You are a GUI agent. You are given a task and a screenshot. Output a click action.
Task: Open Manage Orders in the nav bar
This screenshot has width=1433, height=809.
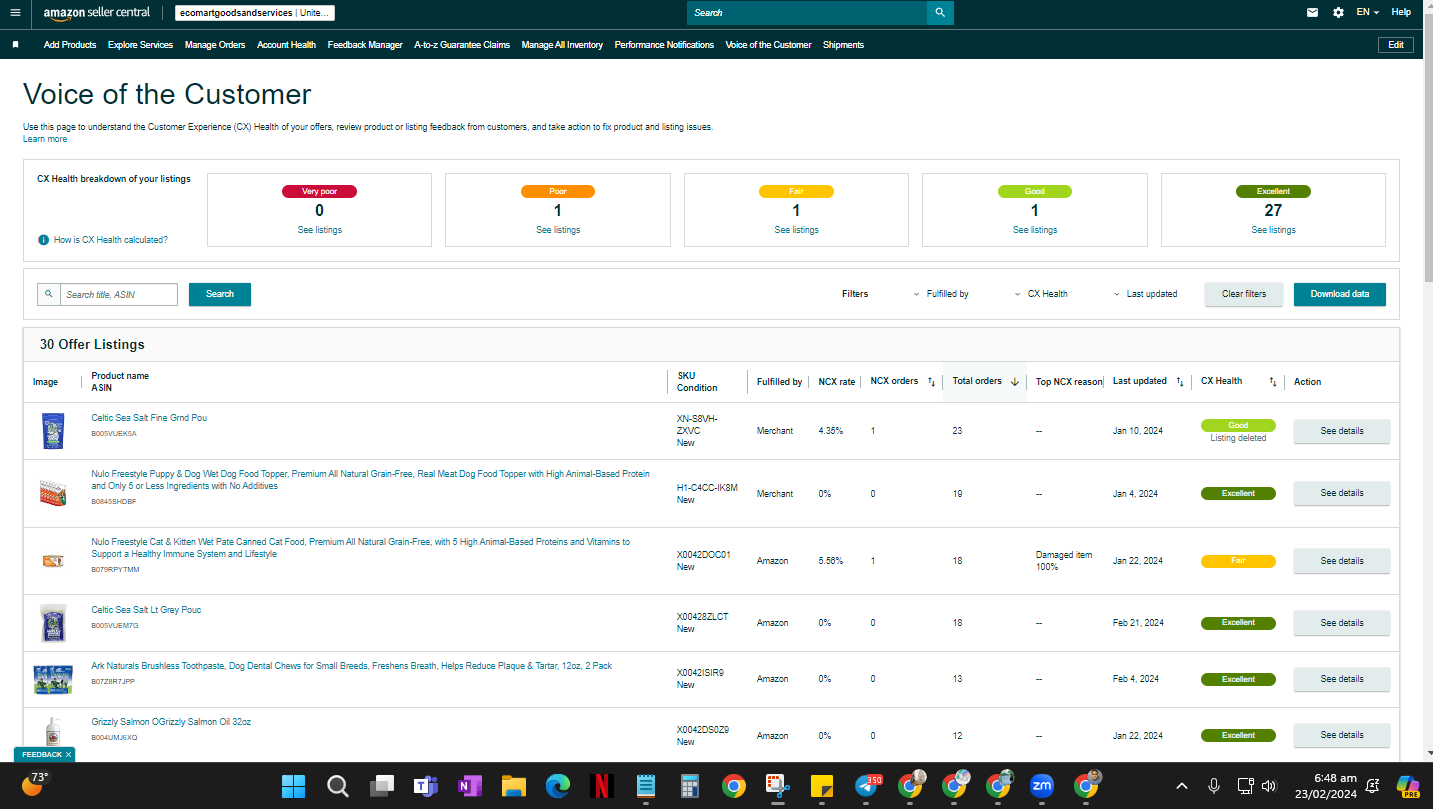point(215,45)
